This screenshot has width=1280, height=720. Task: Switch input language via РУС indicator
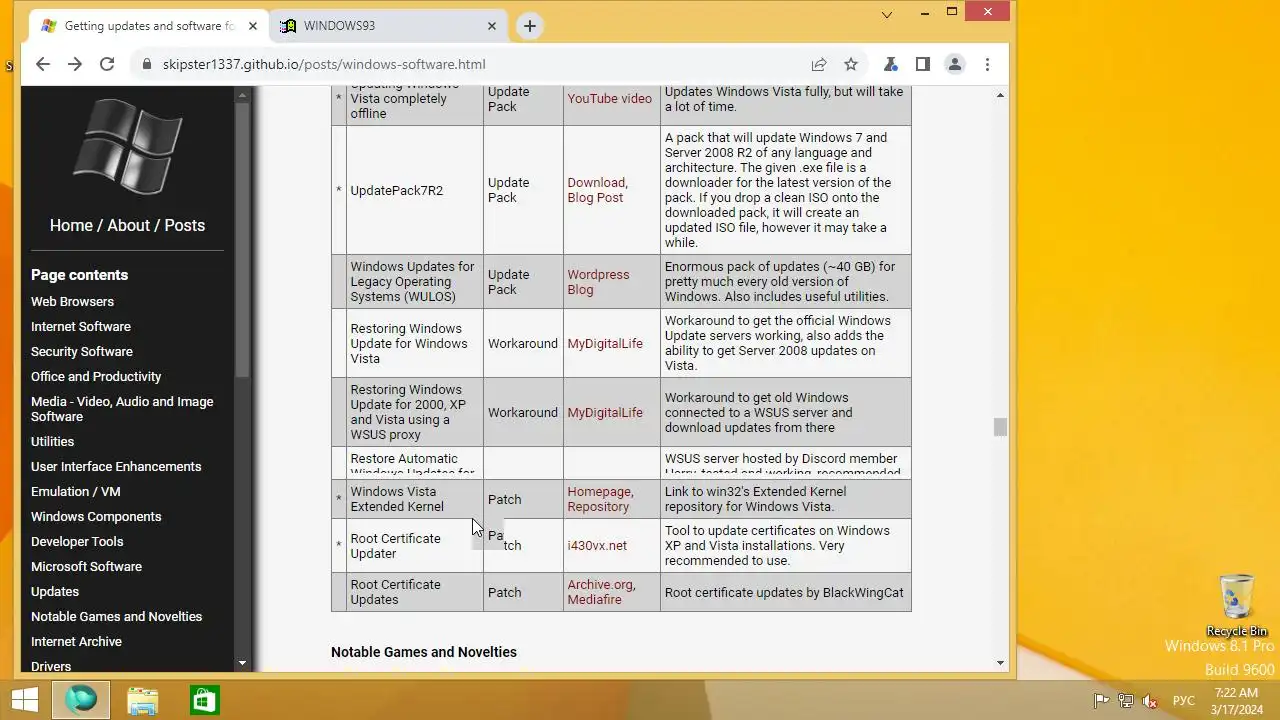(1183, 701)
